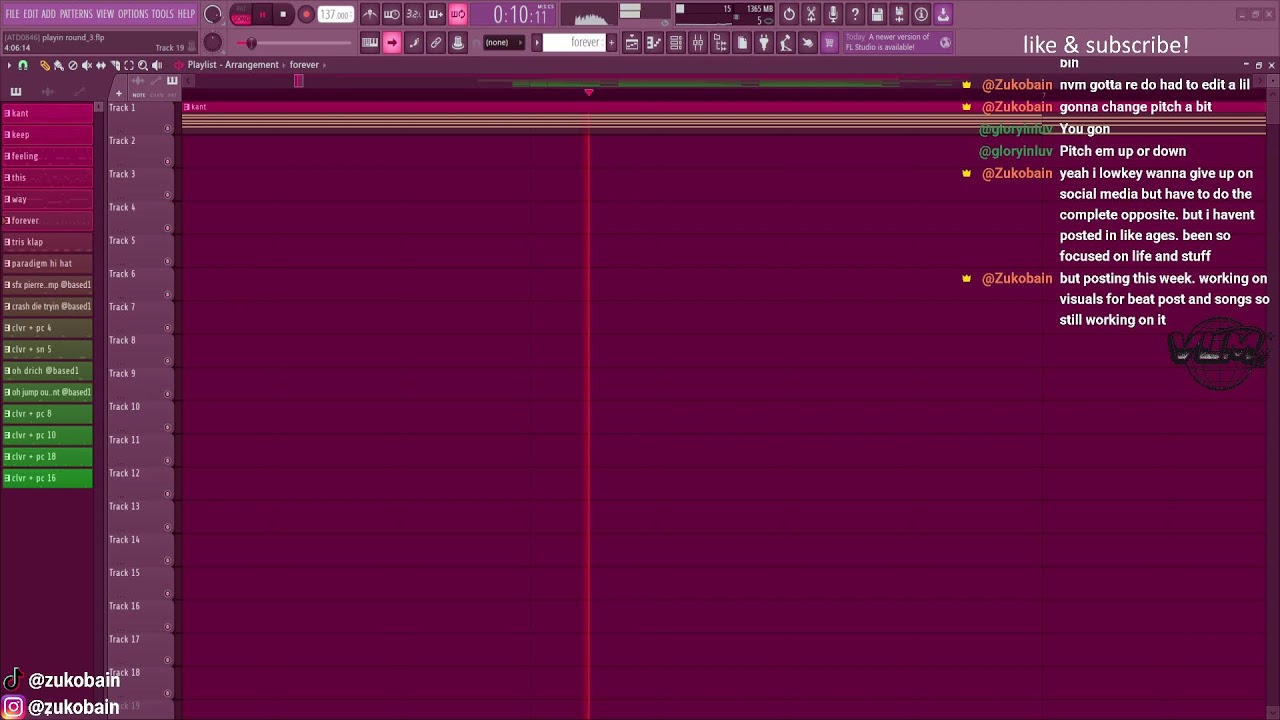
Task: Add a new pattern with plus button
Action: pos(612,42)
